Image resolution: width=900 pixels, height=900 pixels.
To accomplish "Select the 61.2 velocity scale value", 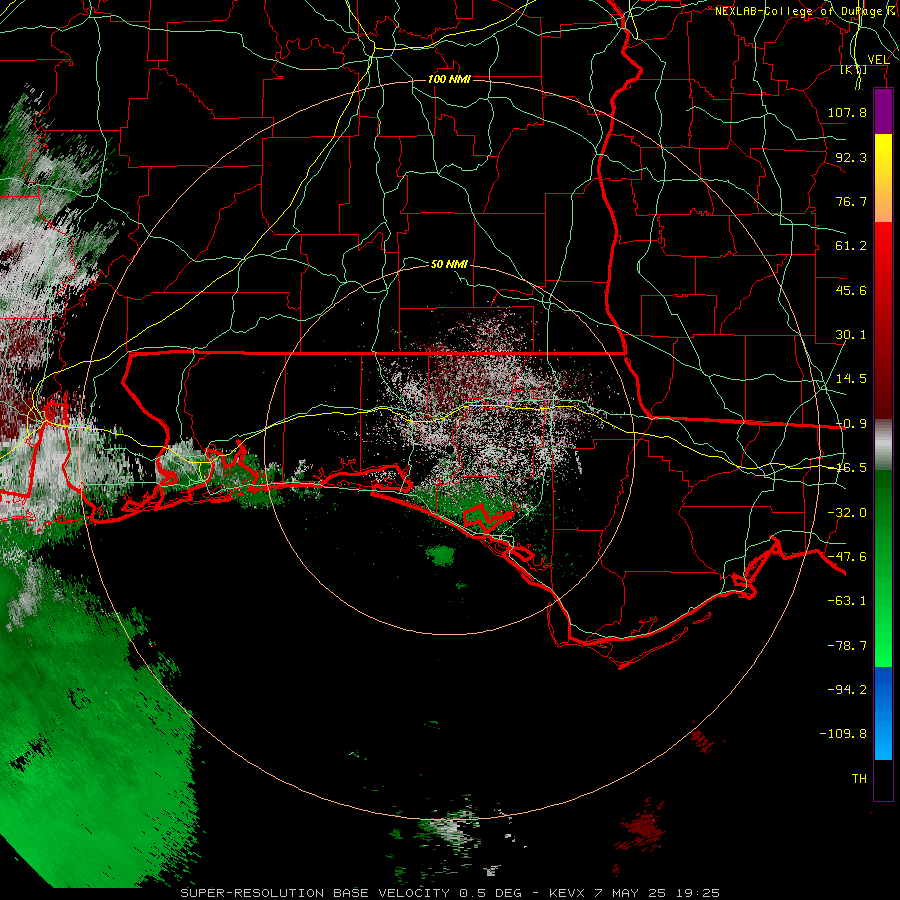I will tap(851, 246).
